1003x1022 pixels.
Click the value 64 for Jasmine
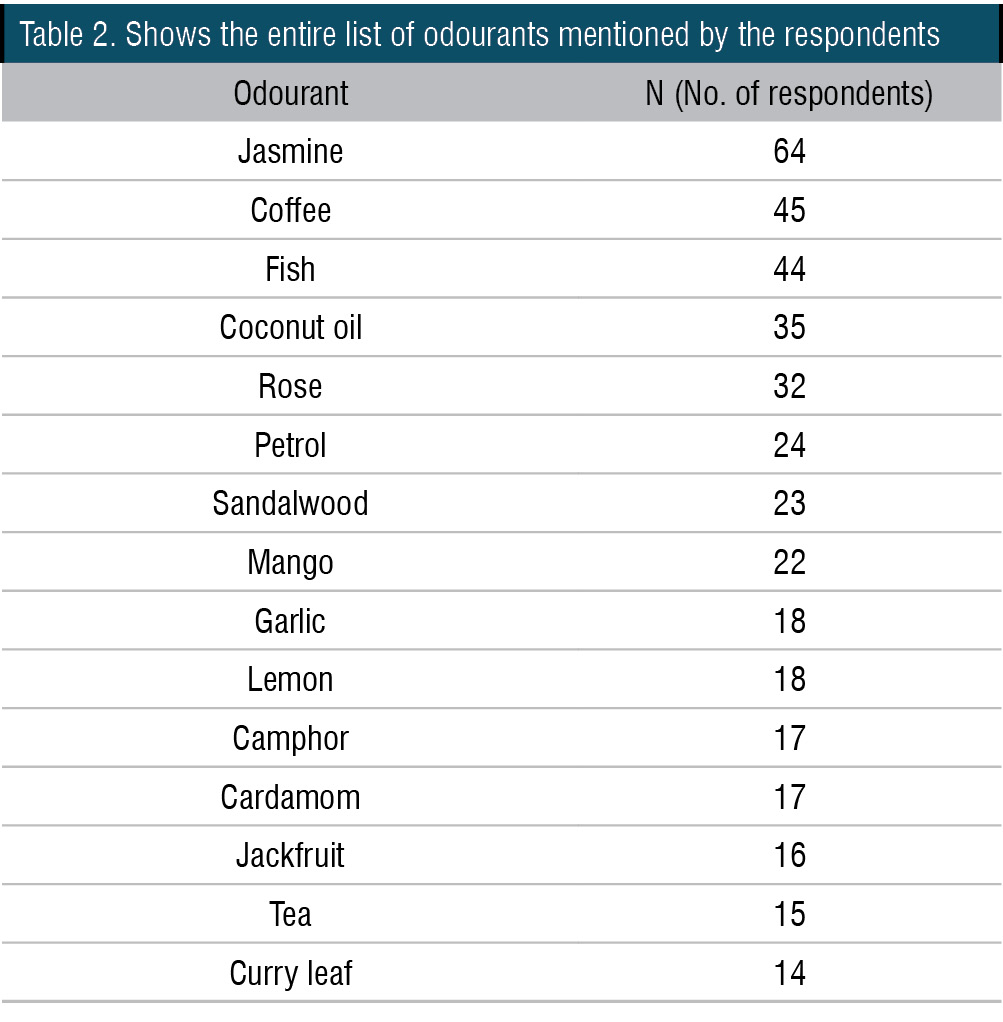click(789, 151)
